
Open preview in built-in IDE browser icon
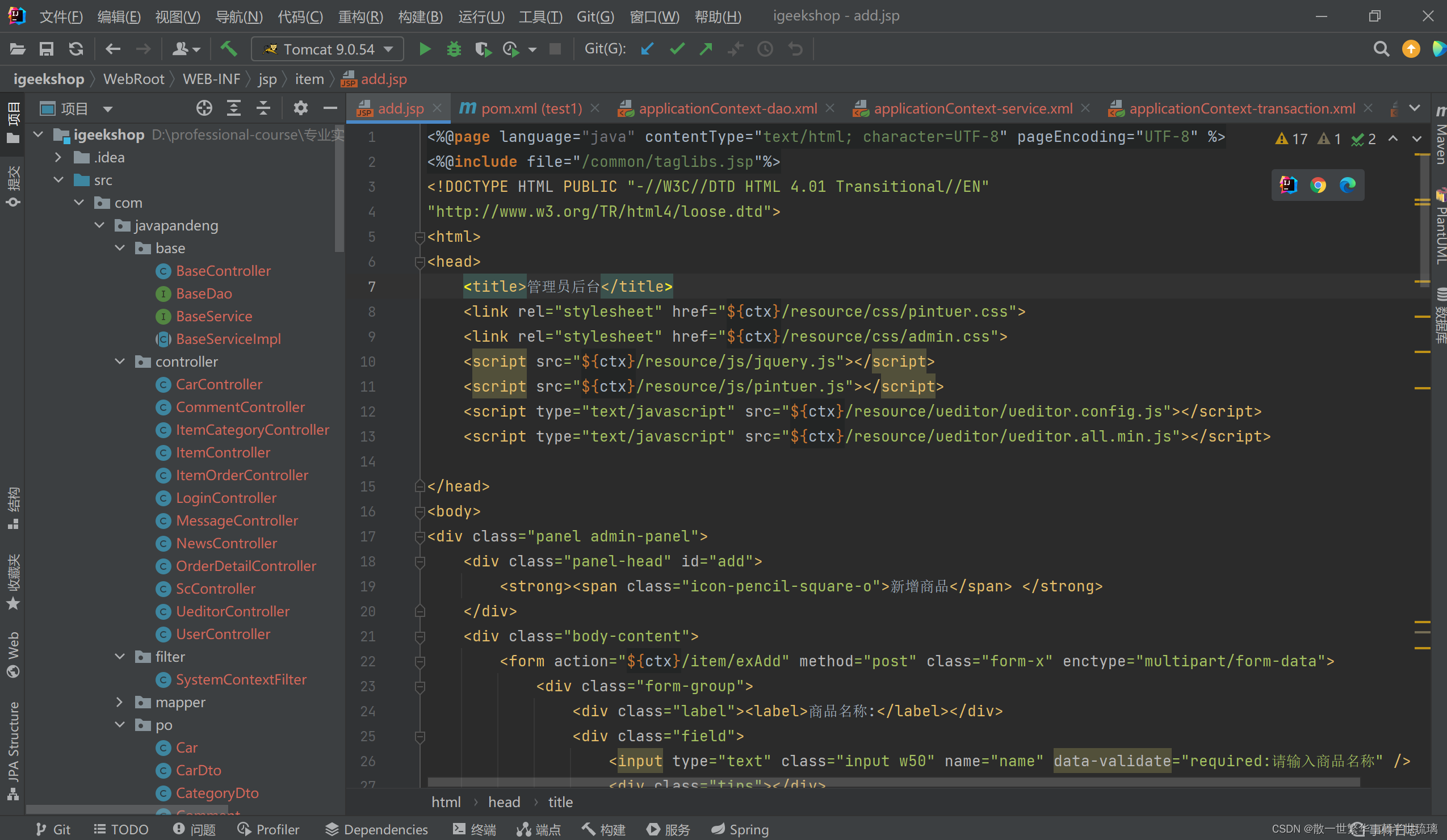[x=1289, y=185]
